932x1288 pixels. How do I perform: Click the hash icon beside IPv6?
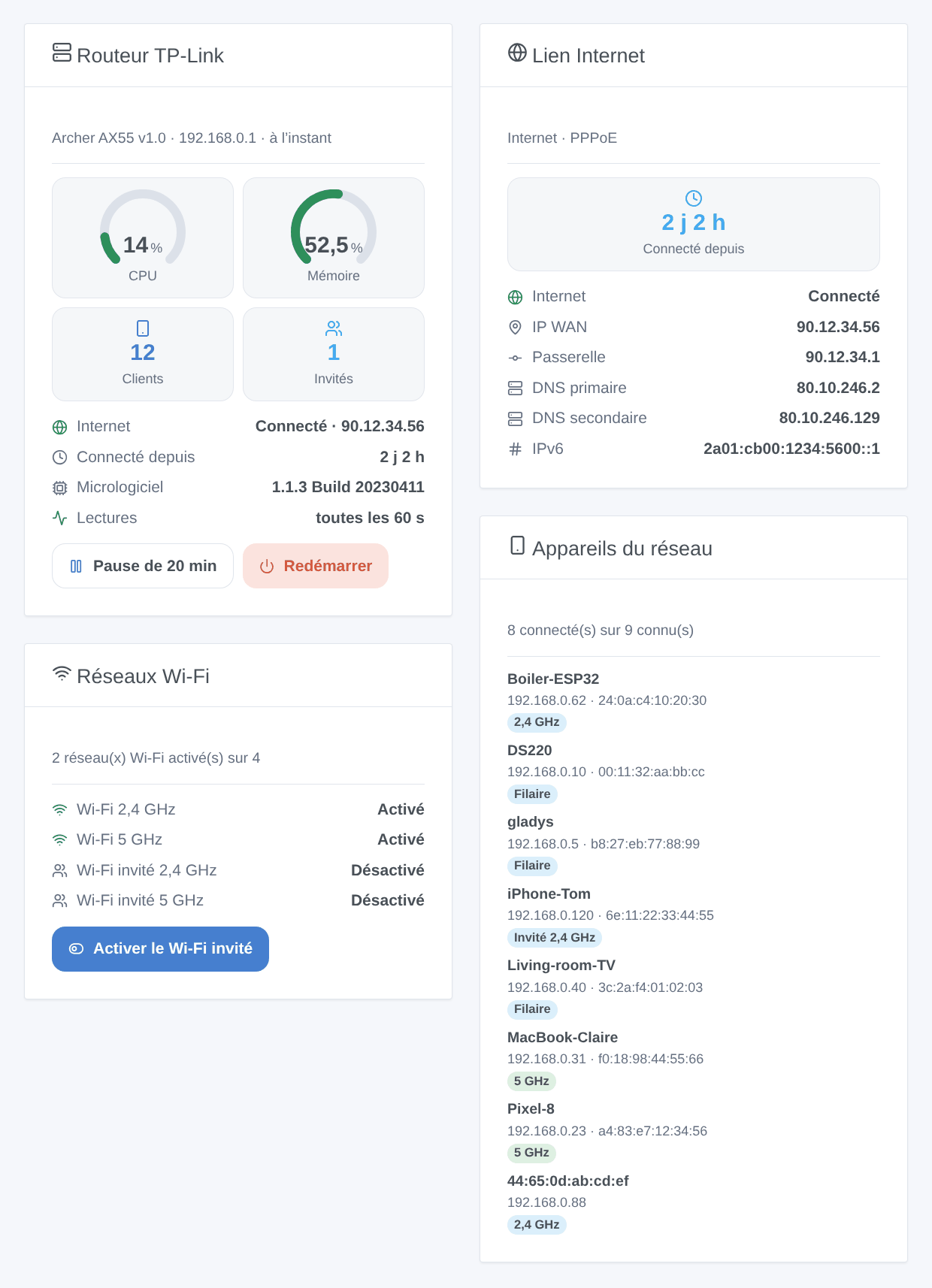pos(516,449)
